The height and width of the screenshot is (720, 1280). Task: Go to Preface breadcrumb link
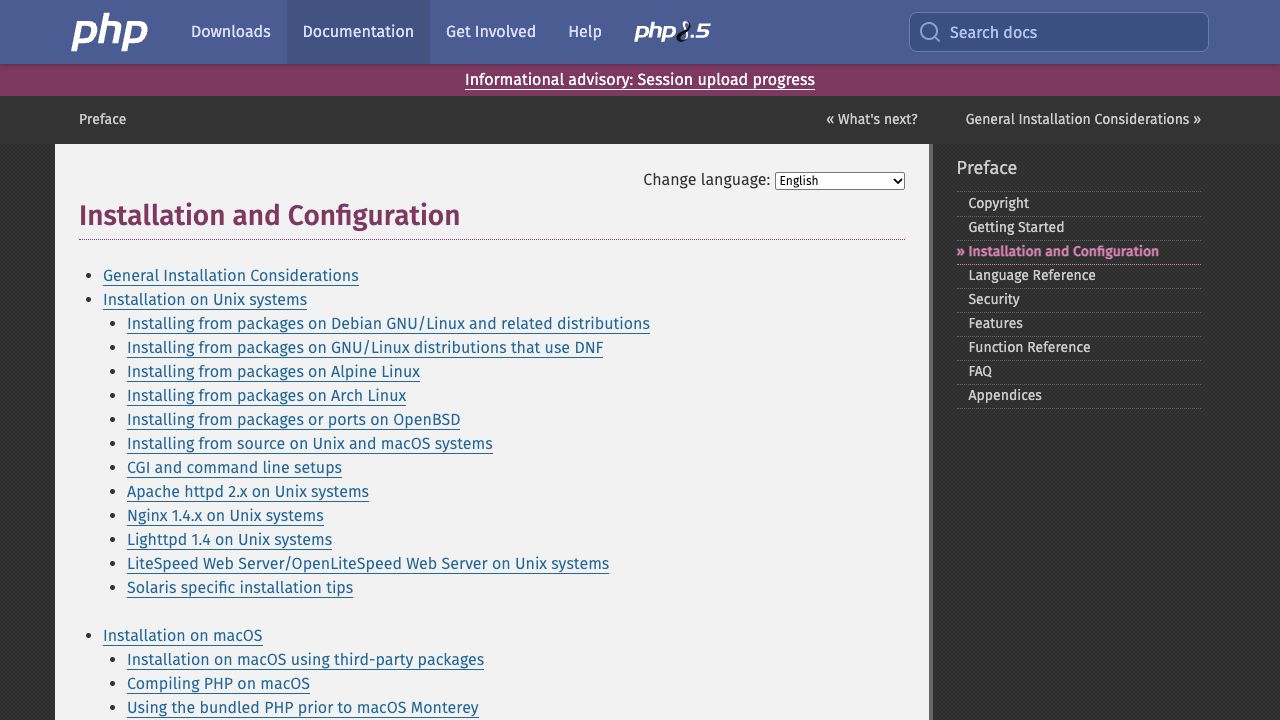pyautogui.click(x=103, y=119)
